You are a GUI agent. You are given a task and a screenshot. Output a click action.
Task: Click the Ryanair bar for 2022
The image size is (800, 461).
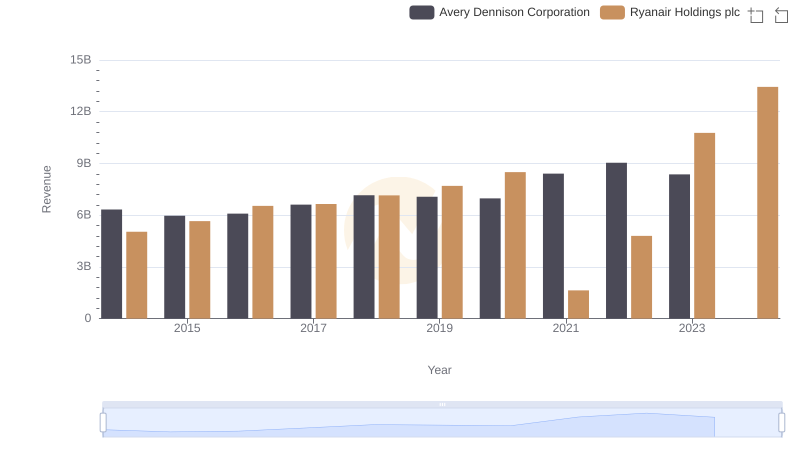click(x=641, y=277)
